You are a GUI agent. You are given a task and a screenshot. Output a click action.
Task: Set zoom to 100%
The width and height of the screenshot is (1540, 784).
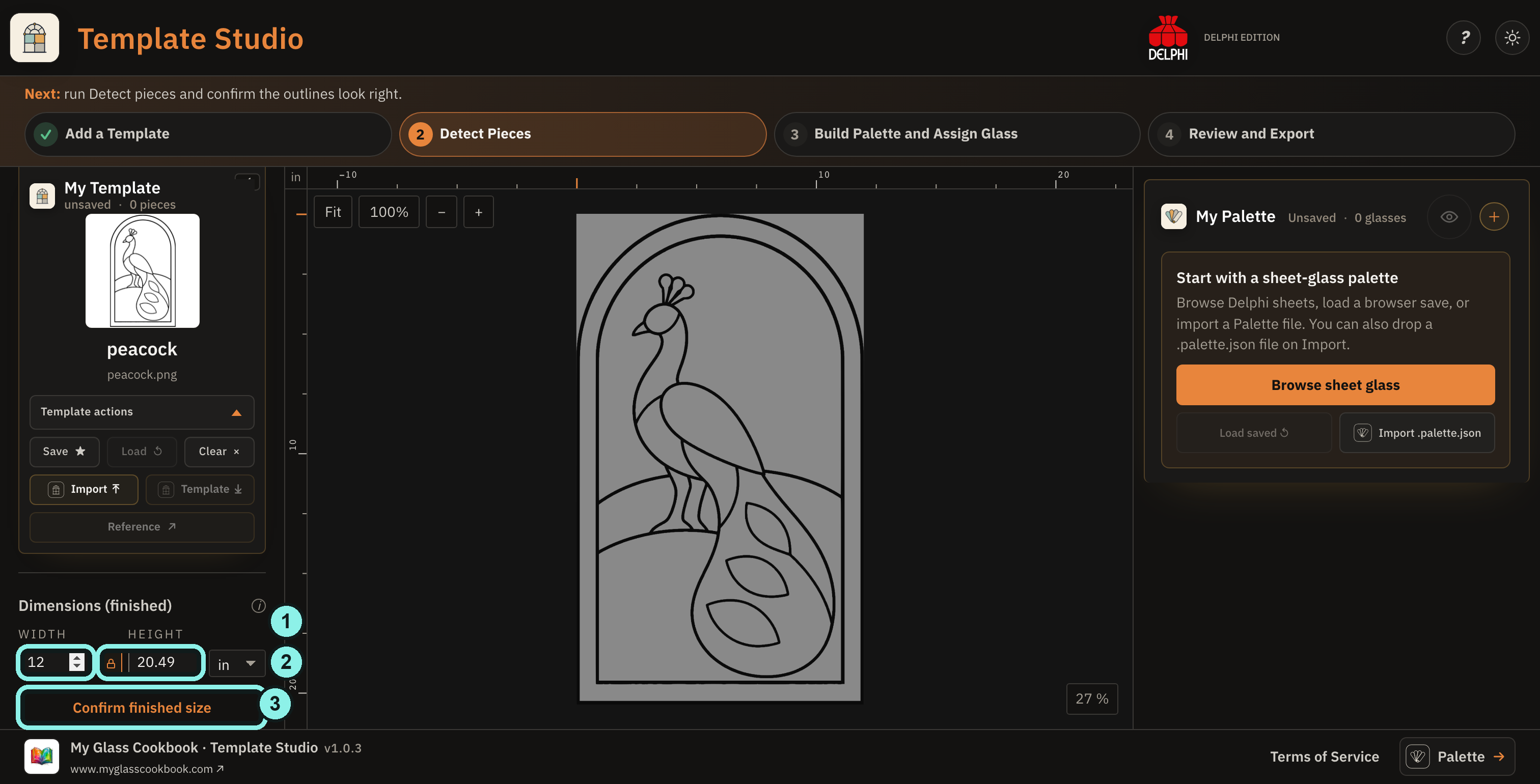(x=389, y=212)
